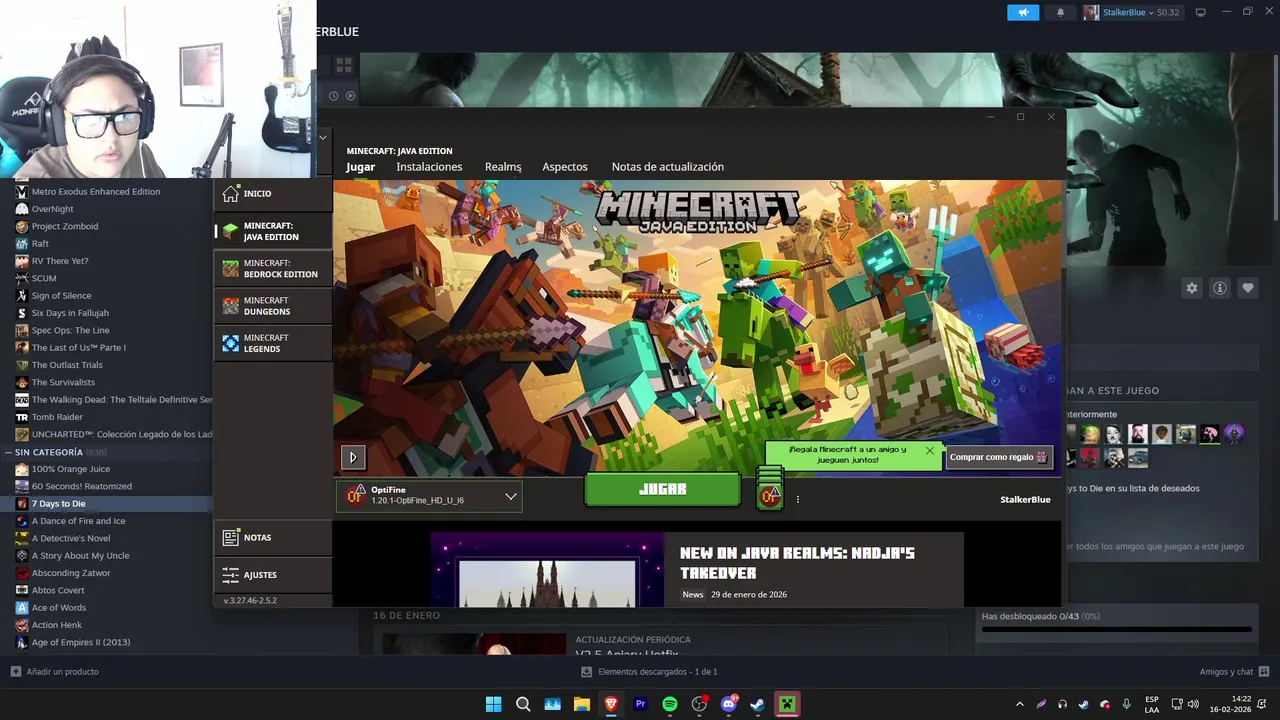1280x720 pixels.
Task: Click Comprar como regalo button
Action: (x=999, y=457)
